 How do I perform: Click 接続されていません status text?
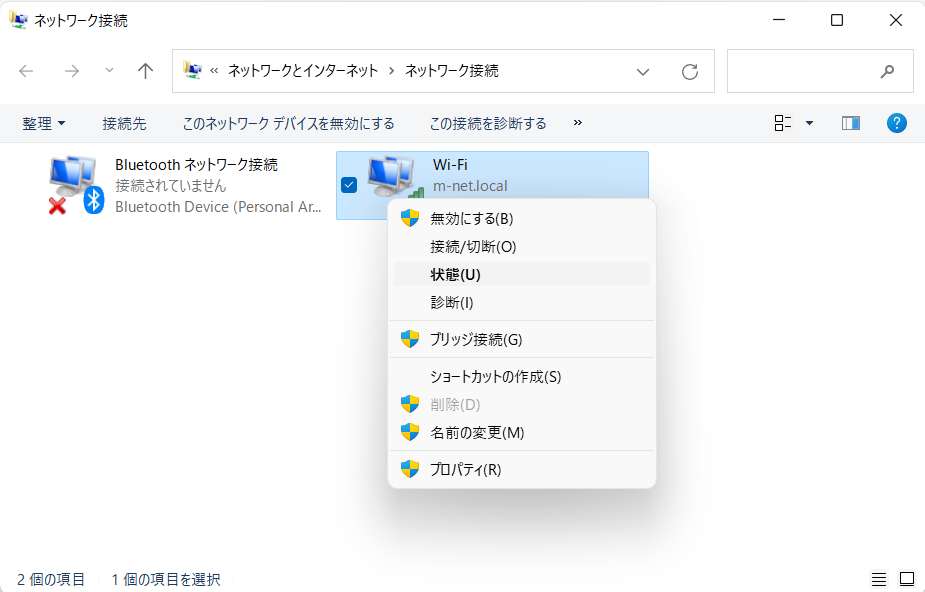(170, 186)
